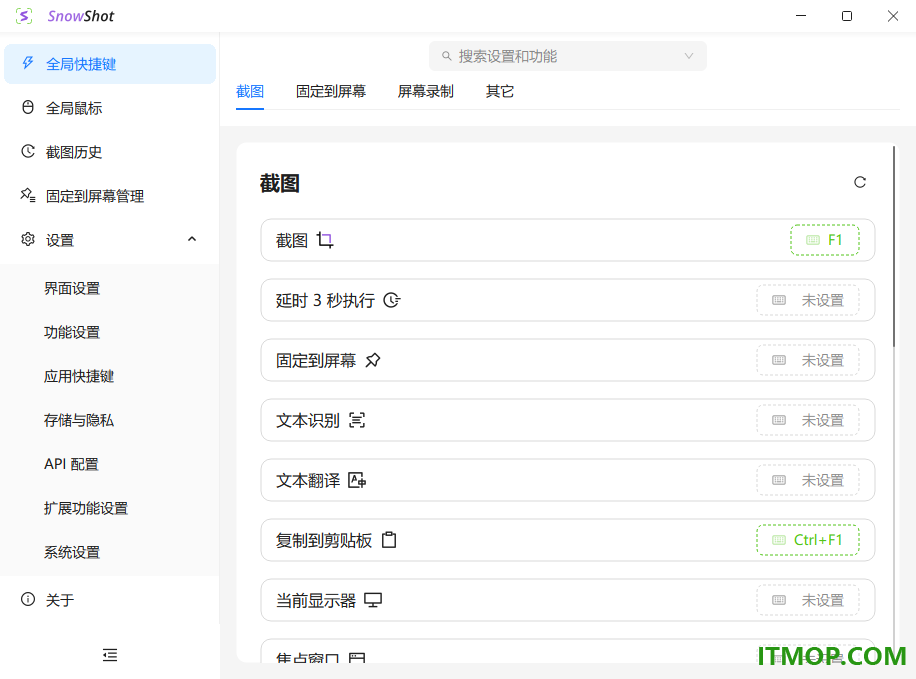Click the info icon beside 关于
This screenshot has width=916, height=679.
(x=27, y=599)
